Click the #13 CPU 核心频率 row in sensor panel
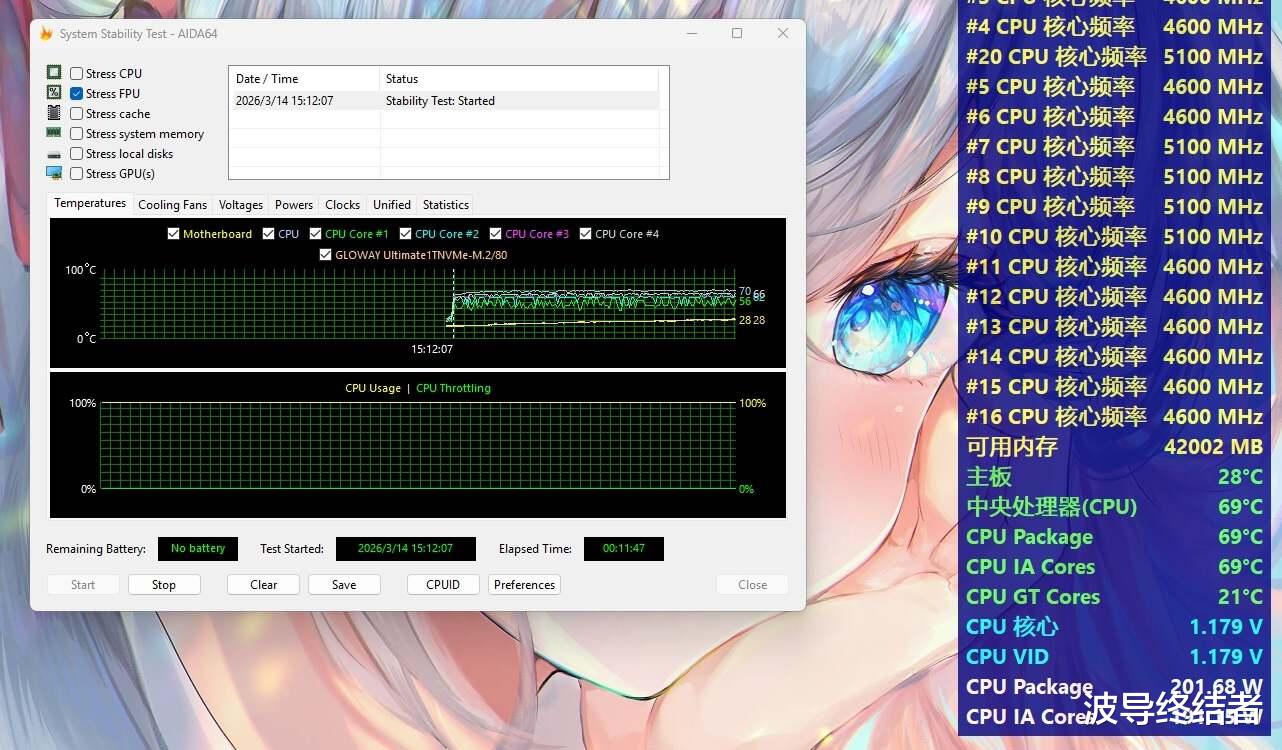Viewport: 1282px width, 750px height. [x=1115, y=327]
